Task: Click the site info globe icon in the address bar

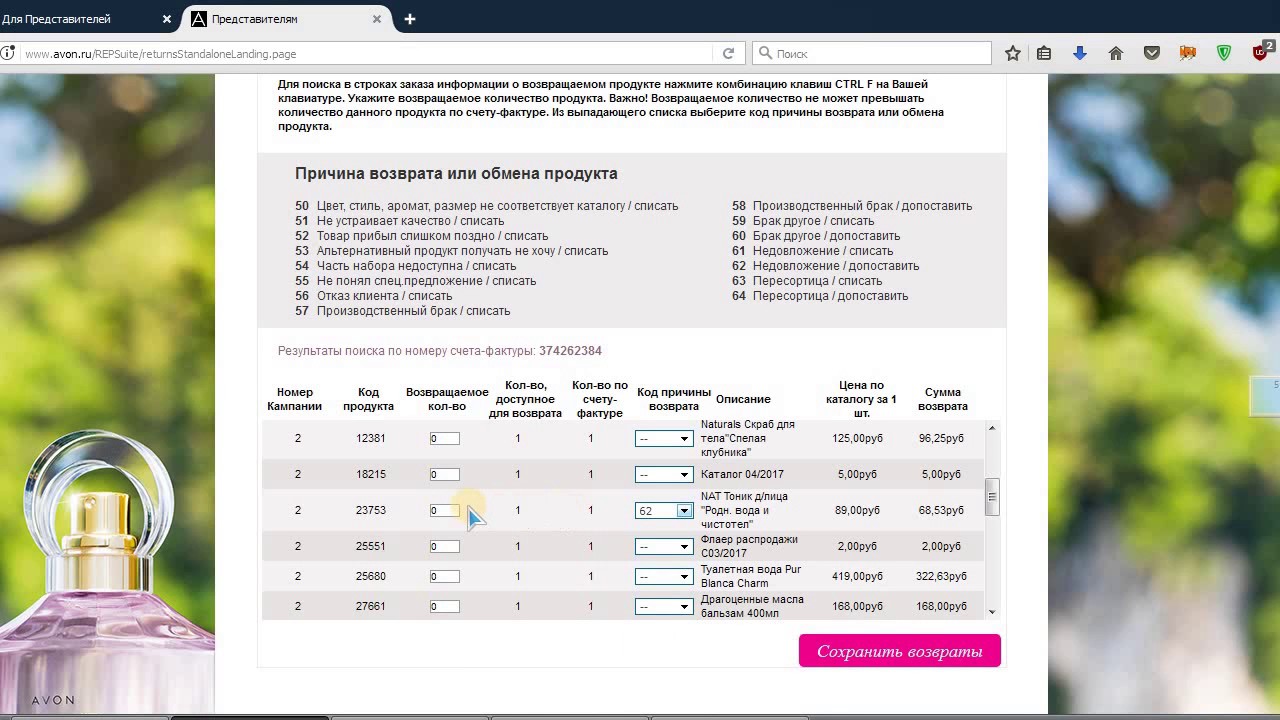Action: pos(7,54)
